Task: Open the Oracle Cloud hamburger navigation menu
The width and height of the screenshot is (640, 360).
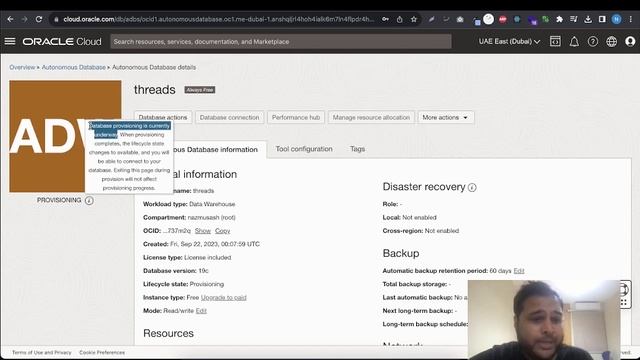Action: click(x=10, y=41)
